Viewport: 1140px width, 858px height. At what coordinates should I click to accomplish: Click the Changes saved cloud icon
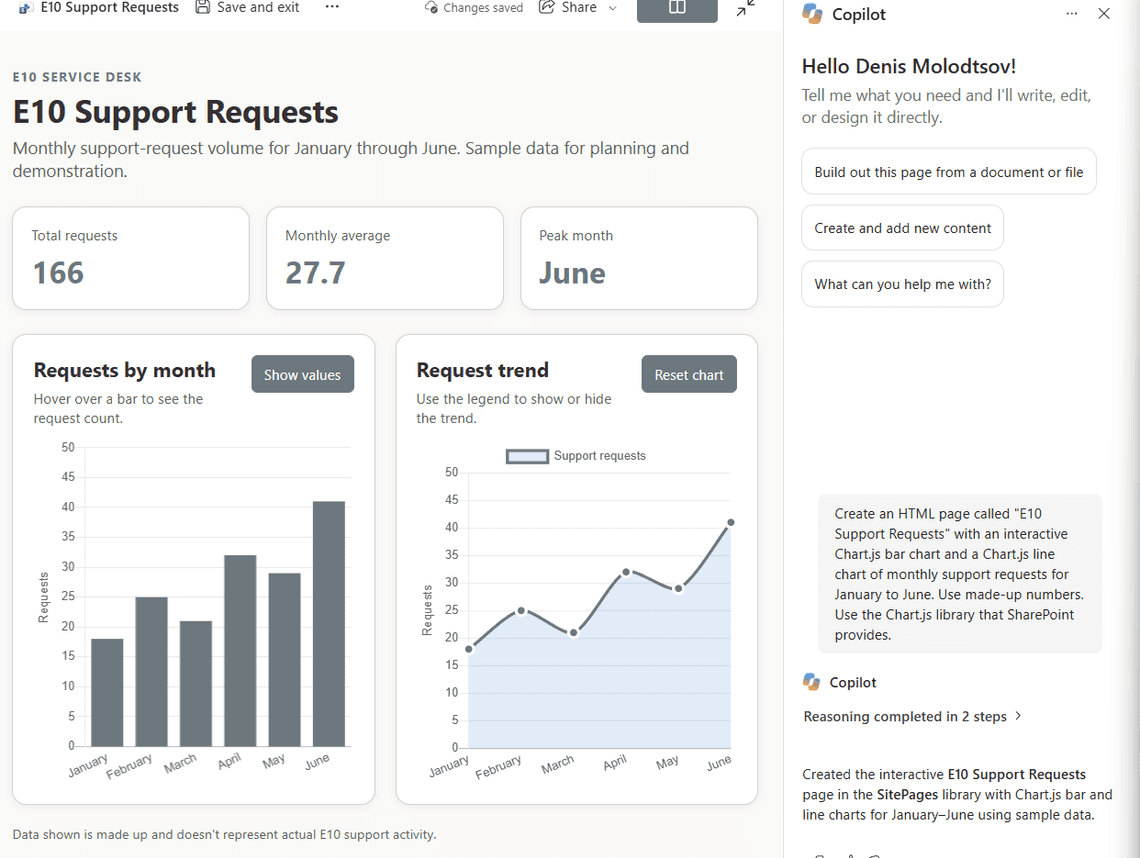click(431, 8)
